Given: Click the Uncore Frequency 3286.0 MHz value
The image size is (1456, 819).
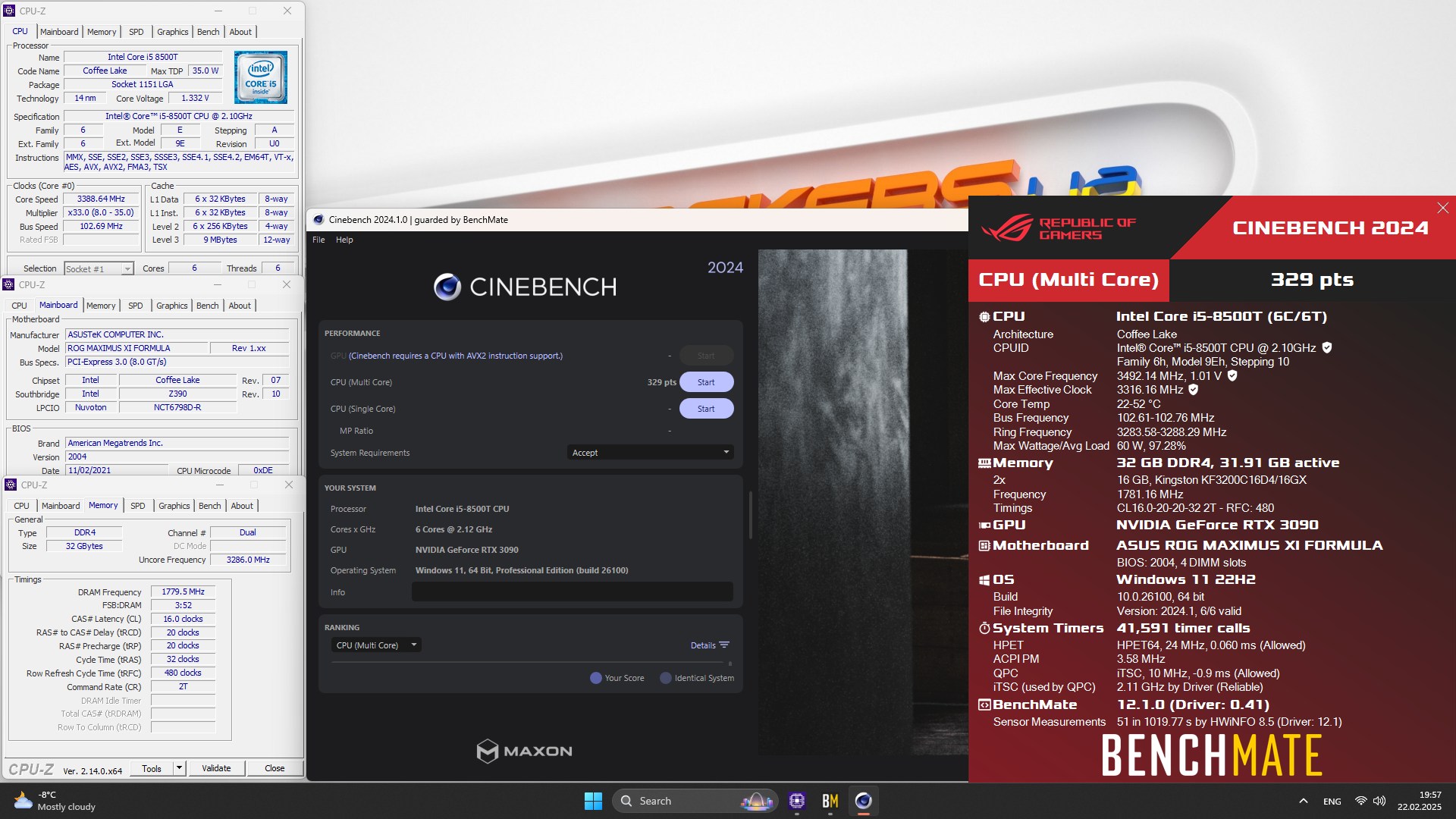Looking at the screenshot, I should click(248, 560).
